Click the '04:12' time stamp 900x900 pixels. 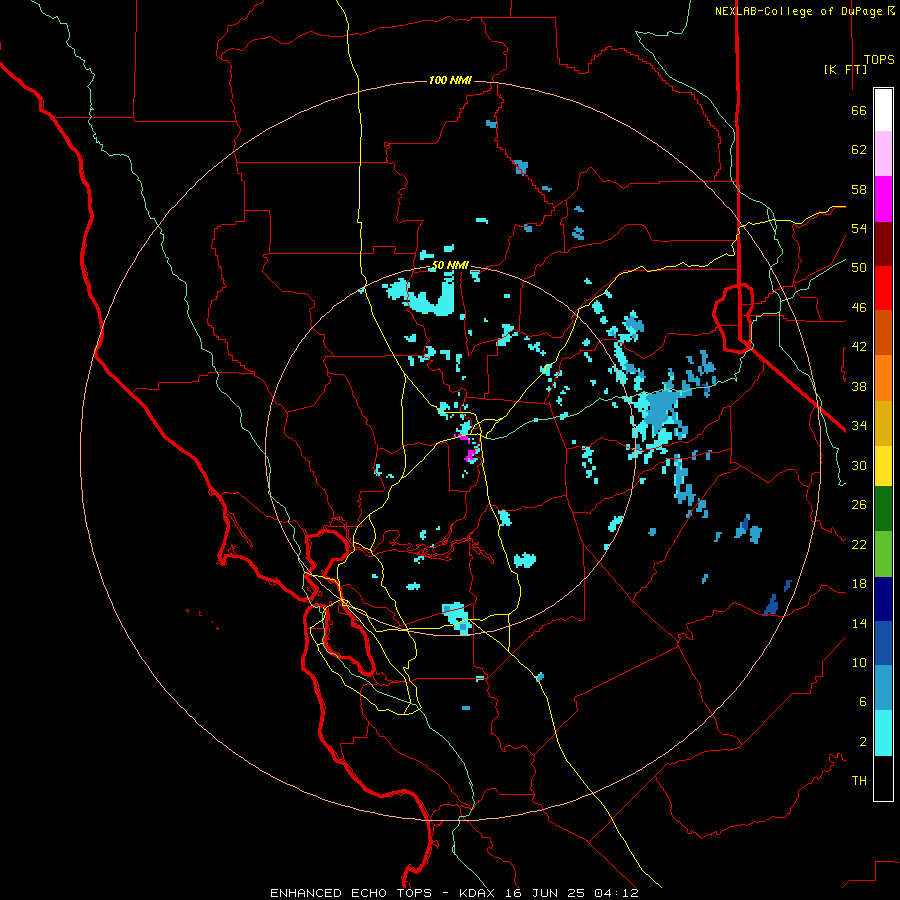click(x=616, y=893)
